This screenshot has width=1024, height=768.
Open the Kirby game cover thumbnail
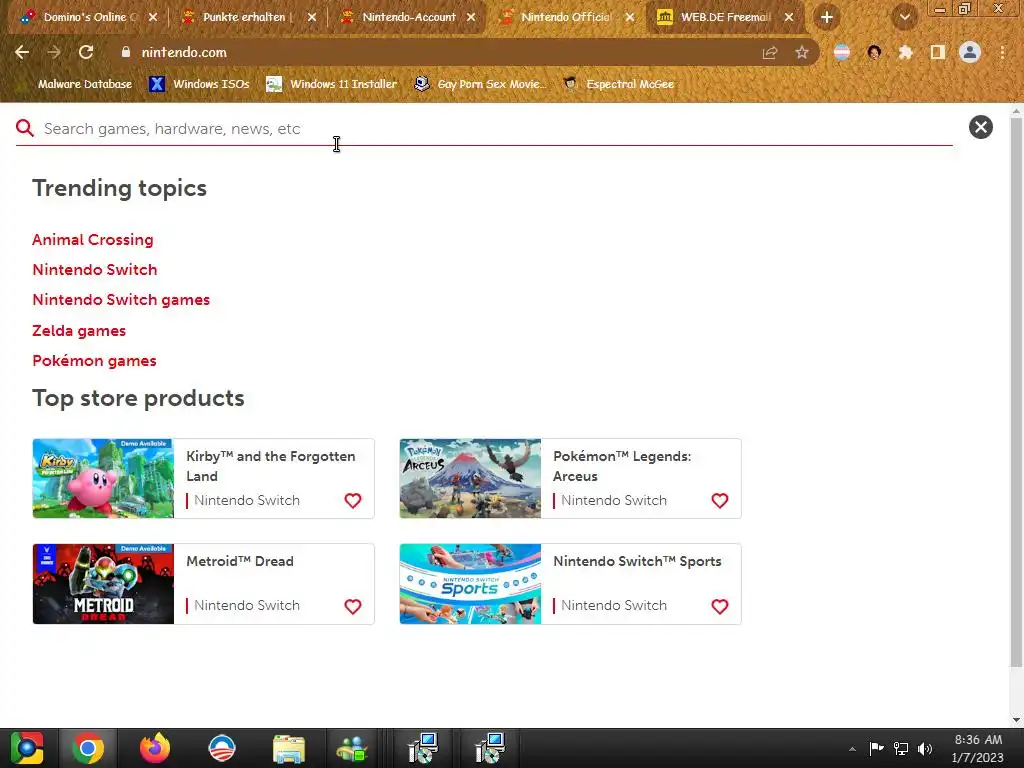point(103,479)
